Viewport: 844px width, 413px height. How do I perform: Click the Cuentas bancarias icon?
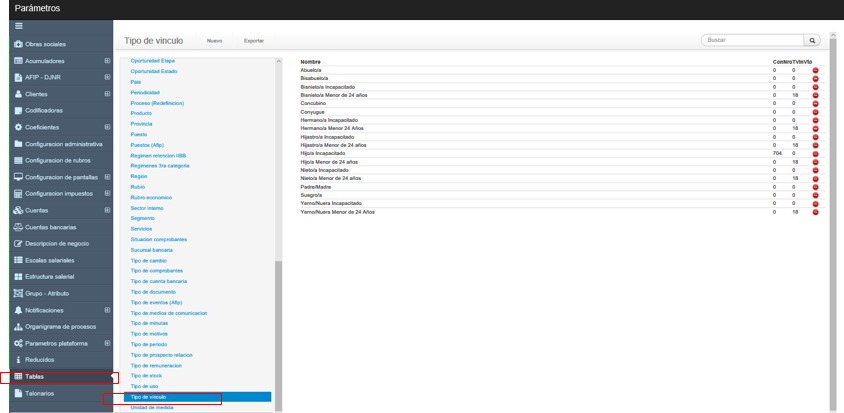[x=18, y=227]
